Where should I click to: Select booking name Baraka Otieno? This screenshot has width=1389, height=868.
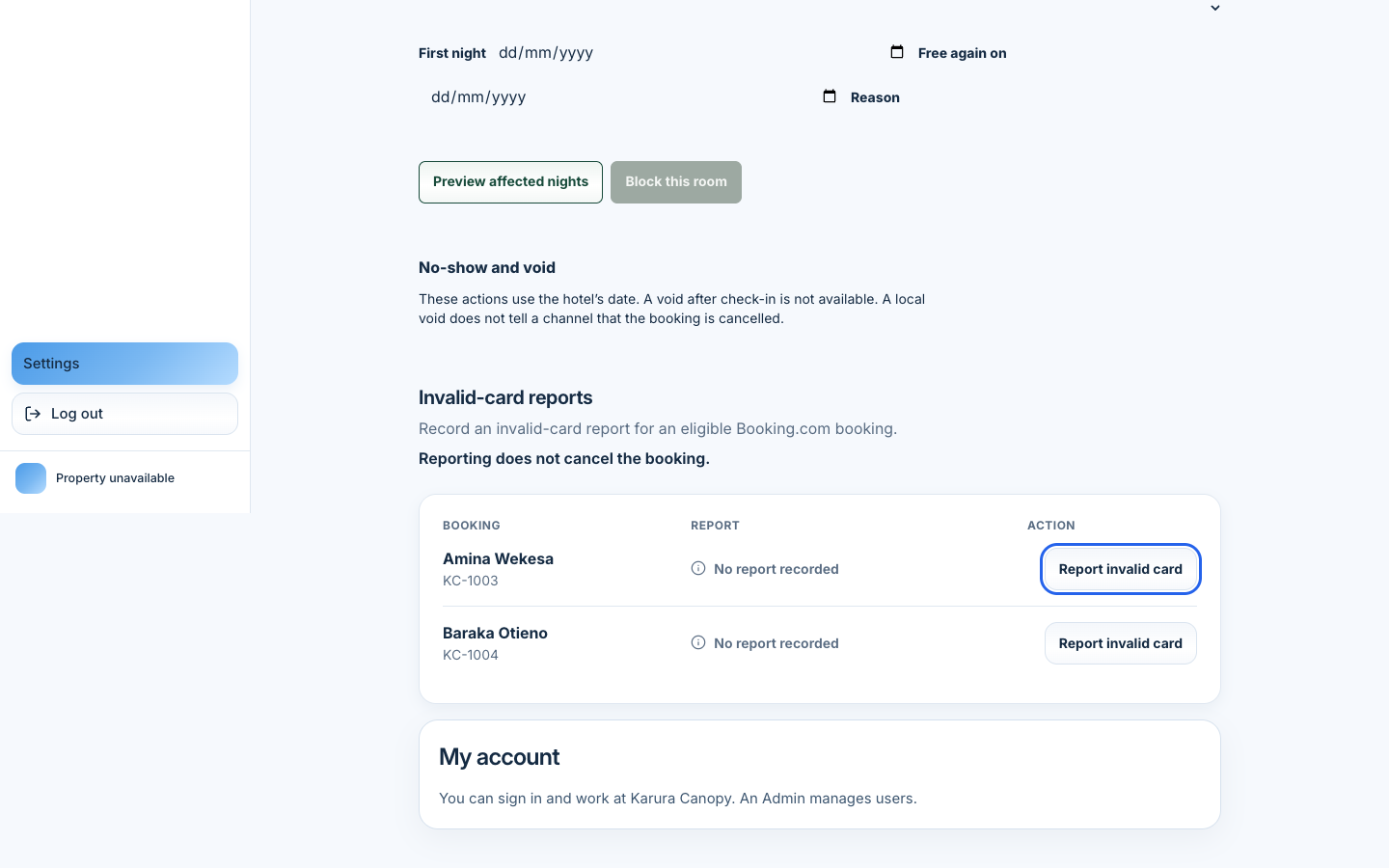[x=495, y=633]
